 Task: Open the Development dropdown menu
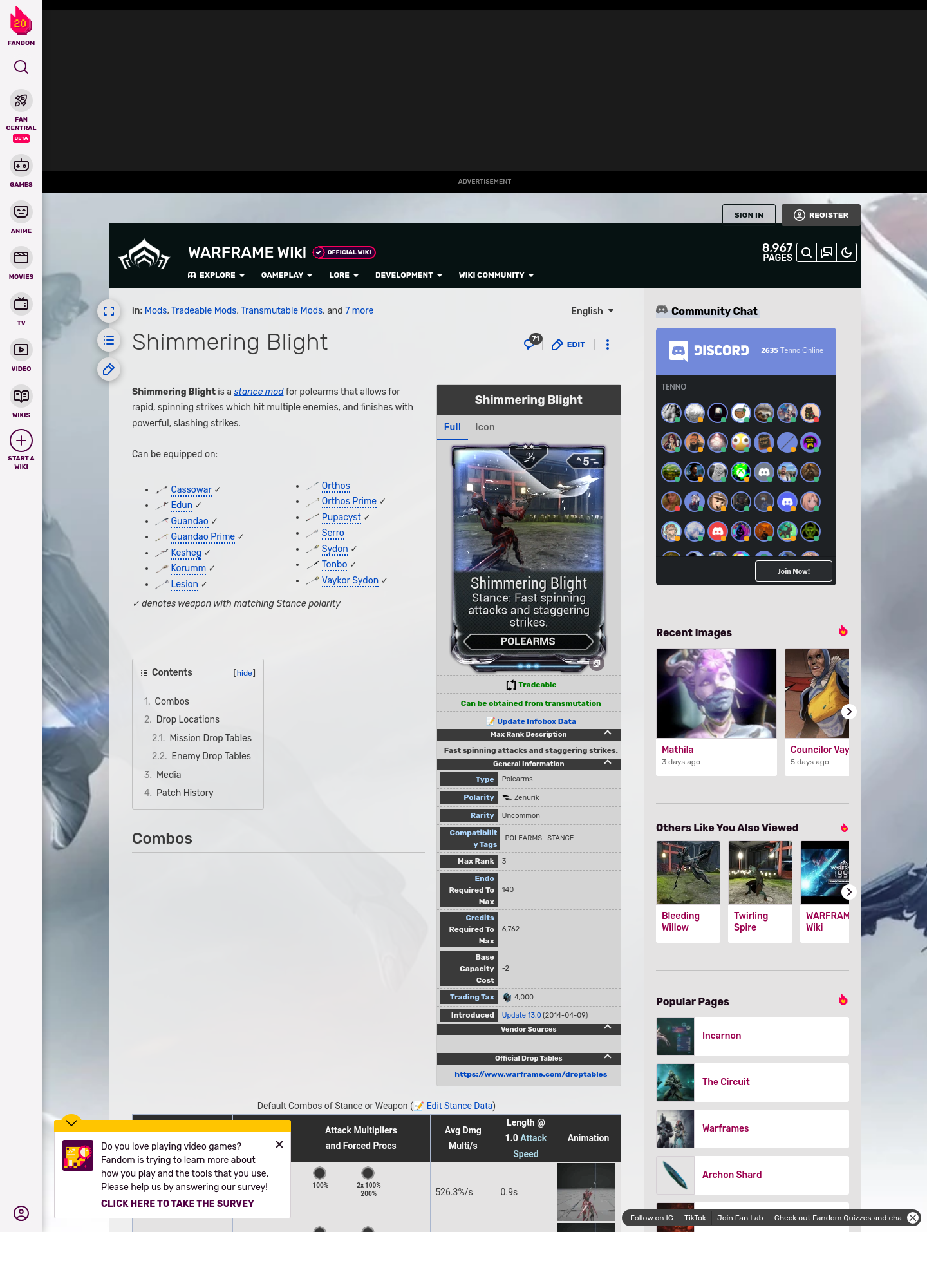click(x=409, y=275)
